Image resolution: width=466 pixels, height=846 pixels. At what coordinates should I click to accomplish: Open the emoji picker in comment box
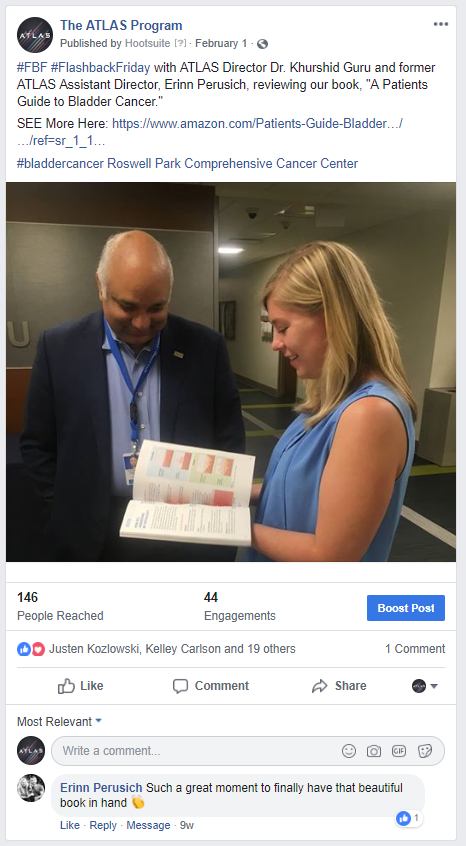(349, 751)
